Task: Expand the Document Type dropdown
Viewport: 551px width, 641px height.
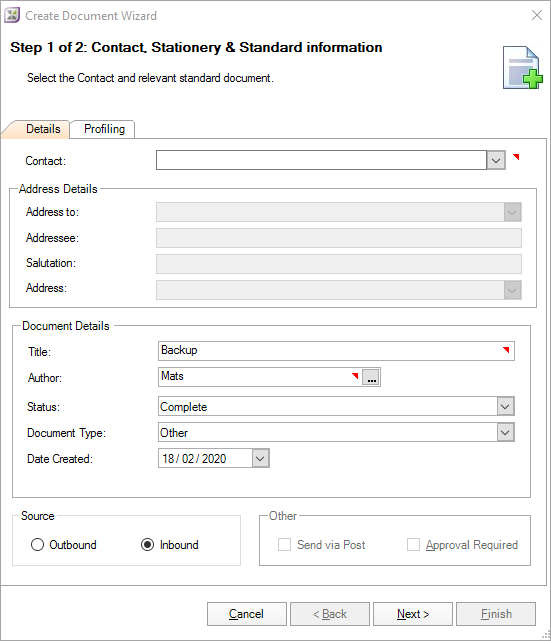Action: 505,433
